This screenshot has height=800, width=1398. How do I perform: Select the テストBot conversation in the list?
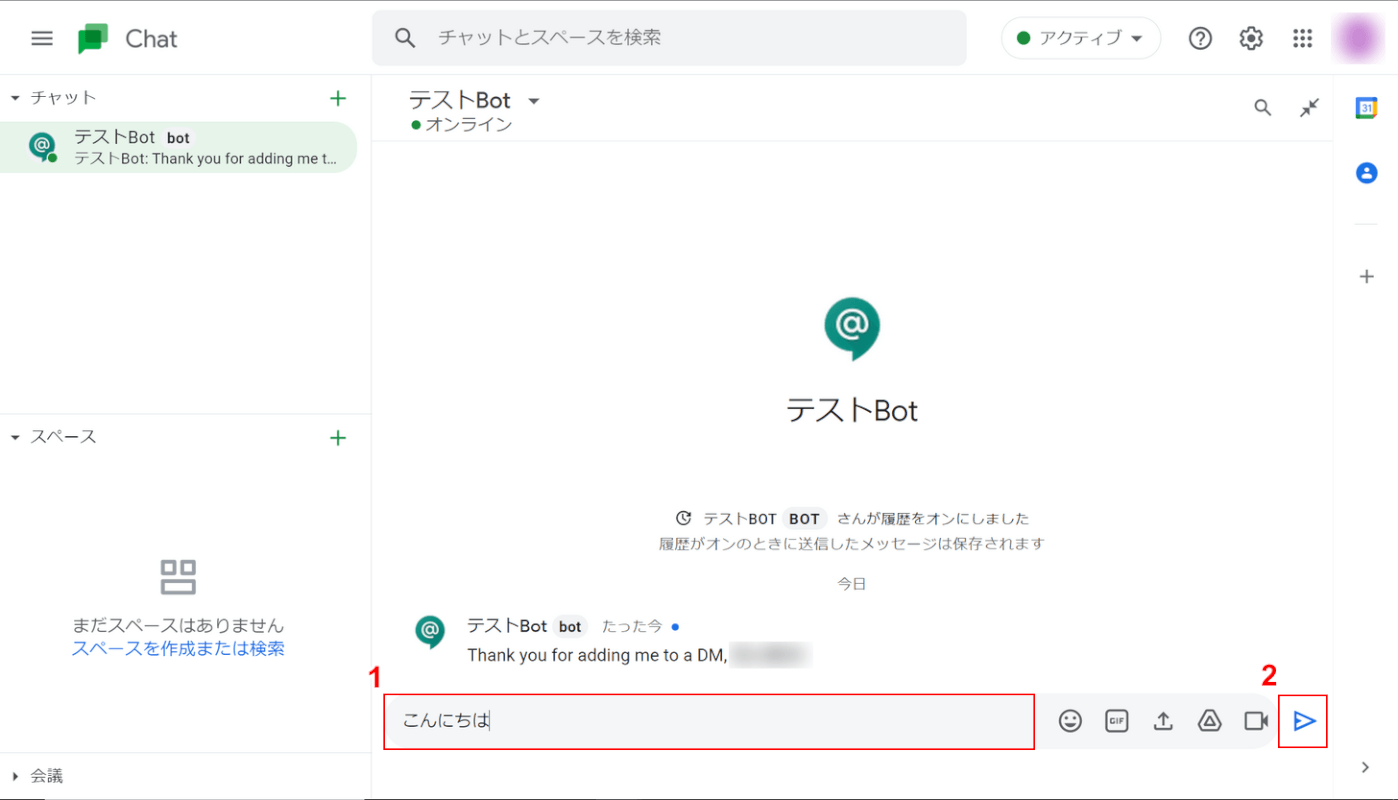(x=178, y=147)
